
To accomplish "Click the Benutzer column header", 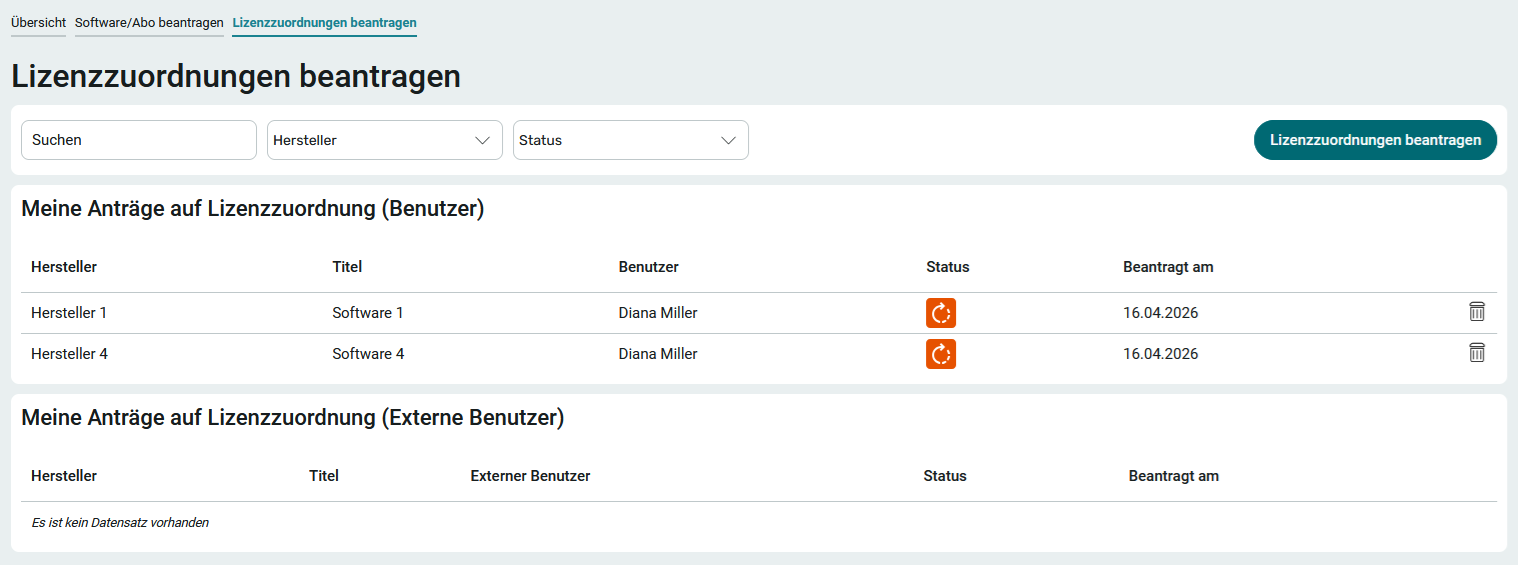I will 648,267.
